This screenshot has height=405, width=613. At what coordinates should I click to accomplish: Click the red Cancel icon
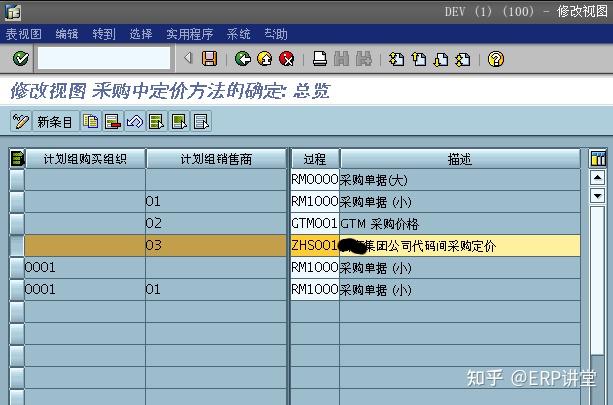tap(287, 59)
